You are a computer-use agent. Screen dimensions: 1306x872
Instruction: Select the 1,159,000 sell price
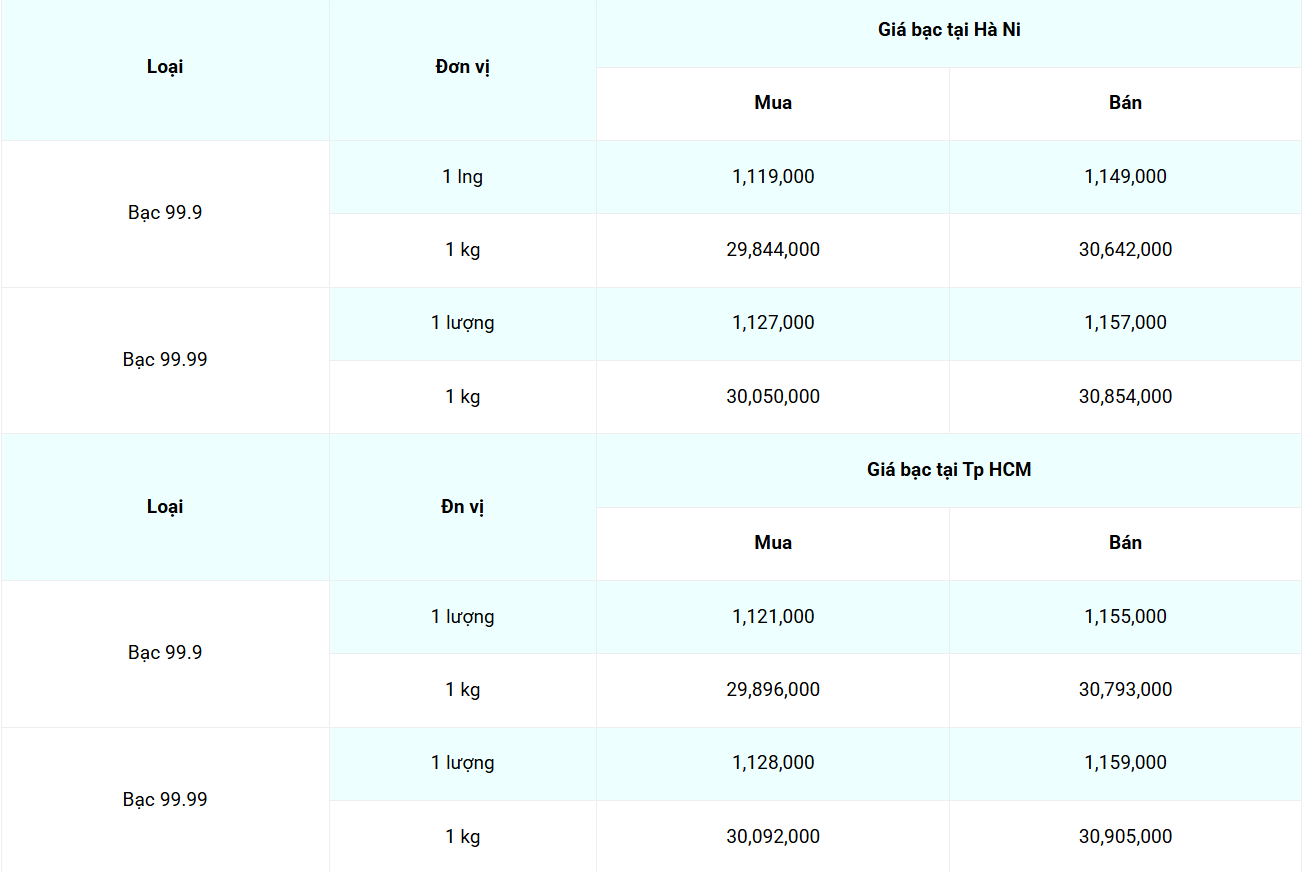point(1125,763)
